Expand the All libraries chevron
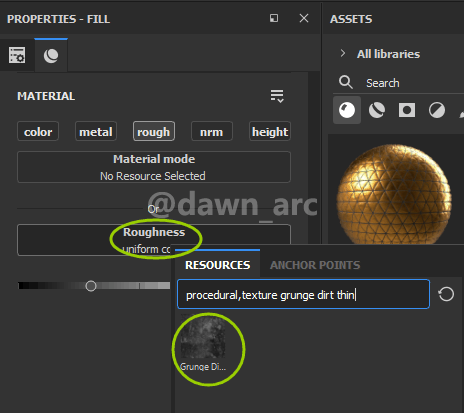Screen dimensions: 464x413 (343, 53)
